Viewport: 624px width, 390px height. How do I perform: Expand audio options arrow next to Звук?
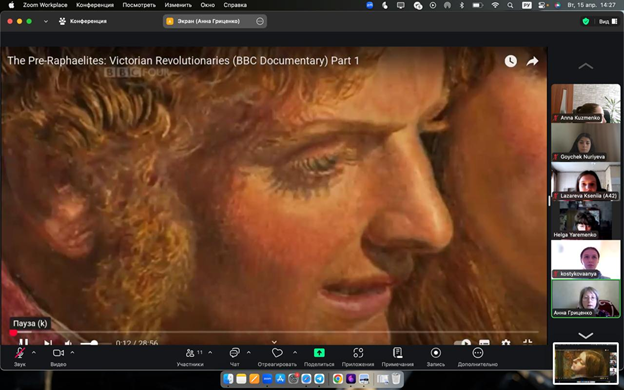tap(33, 352)
